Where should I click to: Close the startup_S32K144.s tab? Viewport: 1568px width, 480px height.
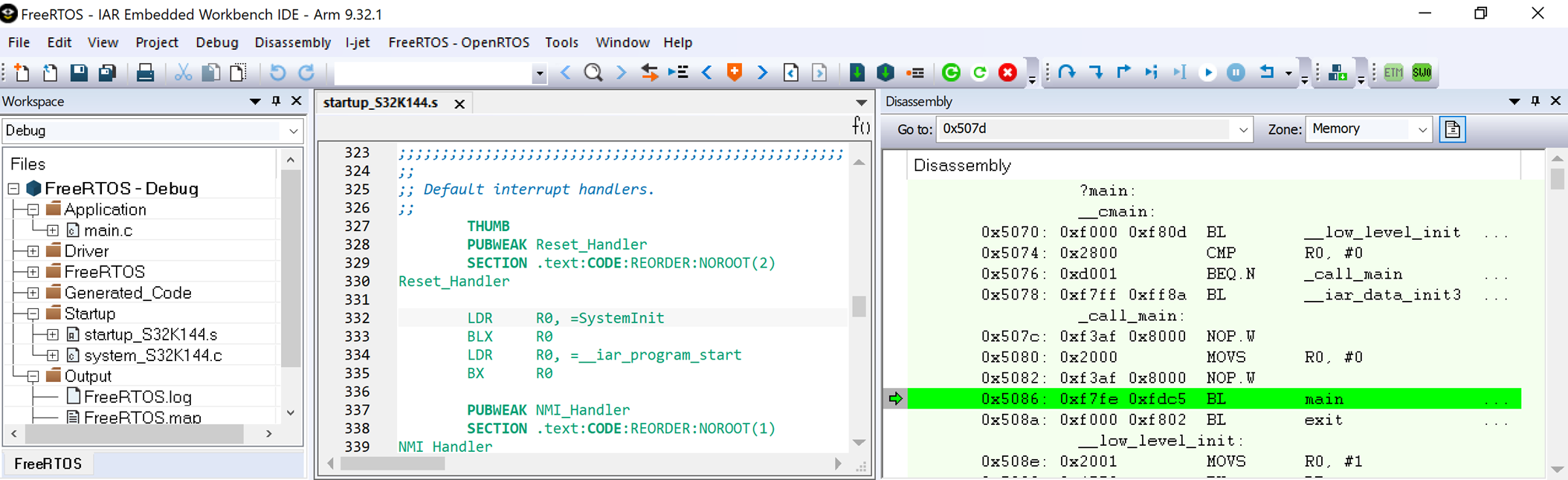point(459,103)
